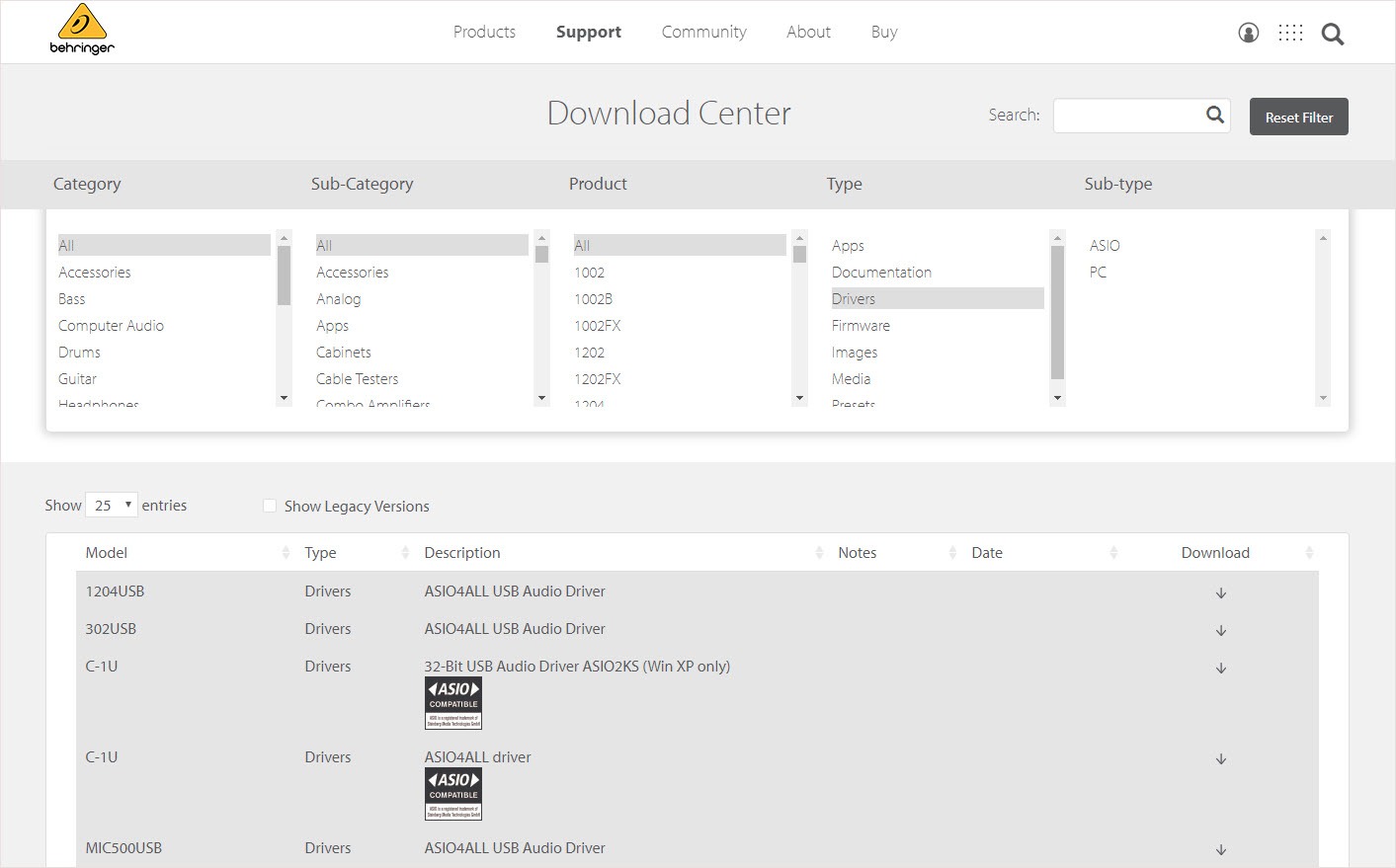Screen dimensions: 1396x868
Task: Open the Show entries count dropdown
Action: pyautogui.click(x=112, y=505)
